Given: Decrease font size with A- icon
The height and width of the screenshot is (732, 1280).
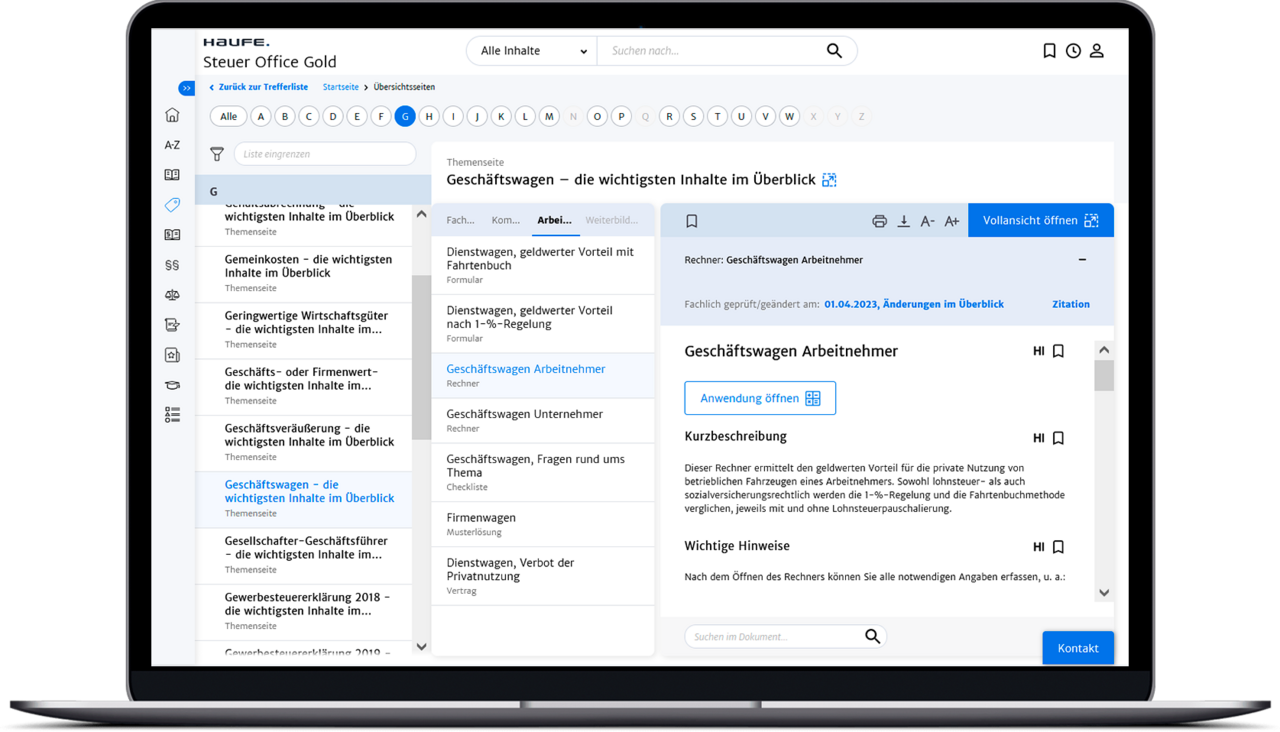Looking at the screenshot, I should (x=927, y=221).
